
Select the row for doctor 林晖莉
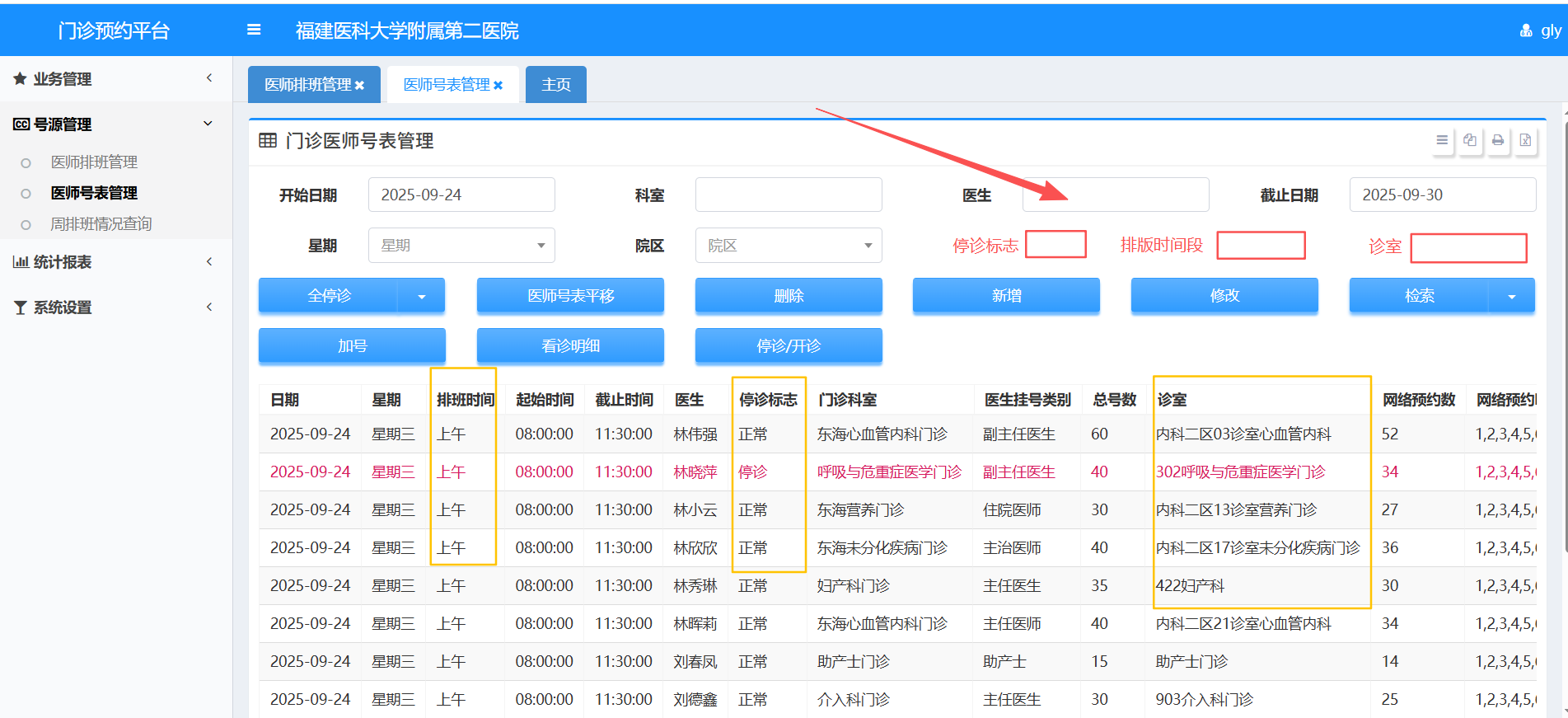click(897, 623)
